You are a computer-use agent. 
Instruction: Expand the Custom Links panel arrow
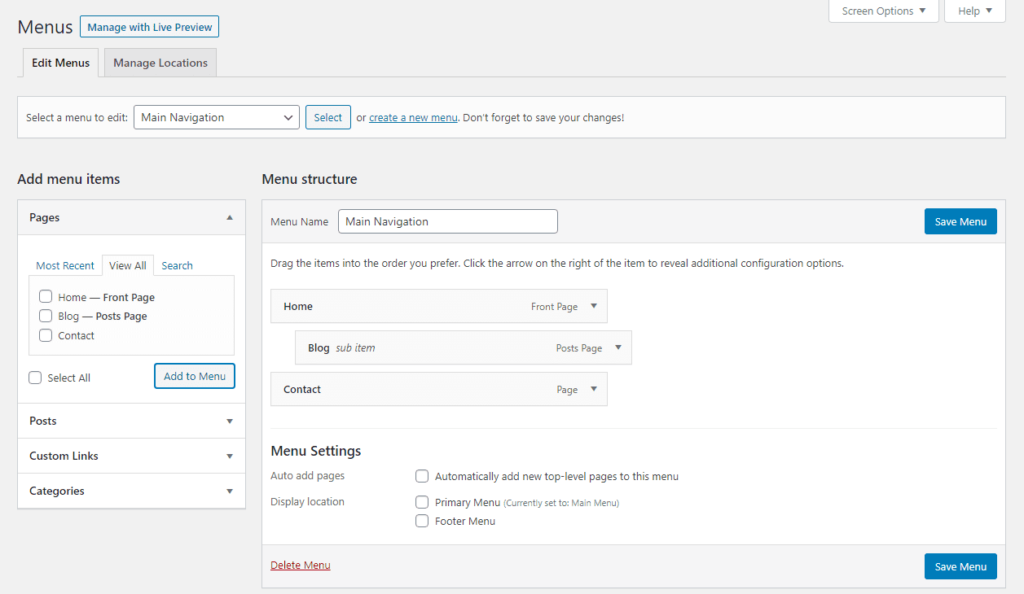pos(229,456)
